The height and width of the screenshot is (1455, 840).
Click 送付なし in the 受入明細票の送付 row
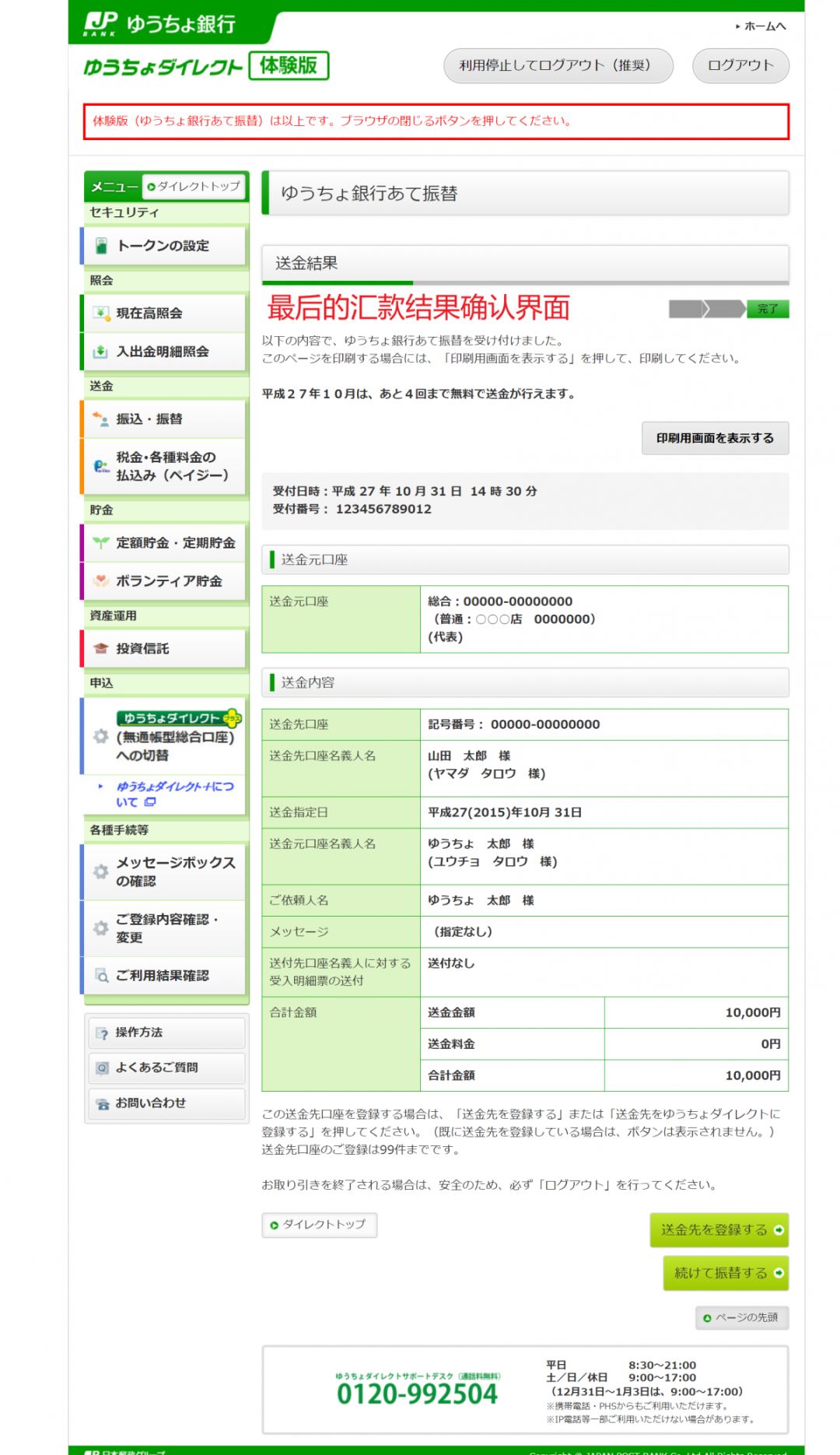point(450,963)
